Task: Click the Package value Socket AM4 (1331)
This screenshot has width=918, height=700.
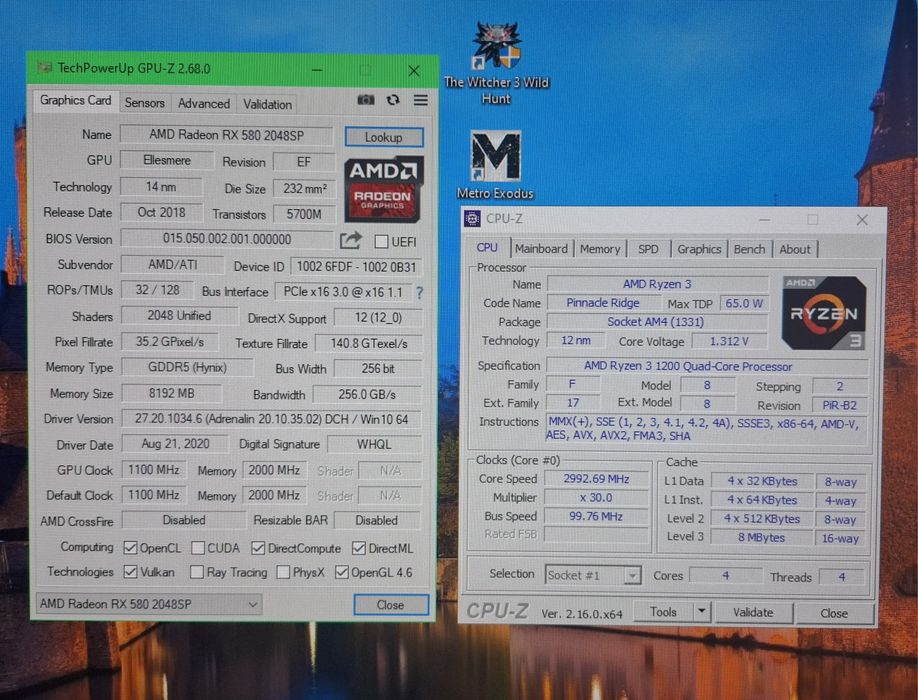Action: pos(656,322)
